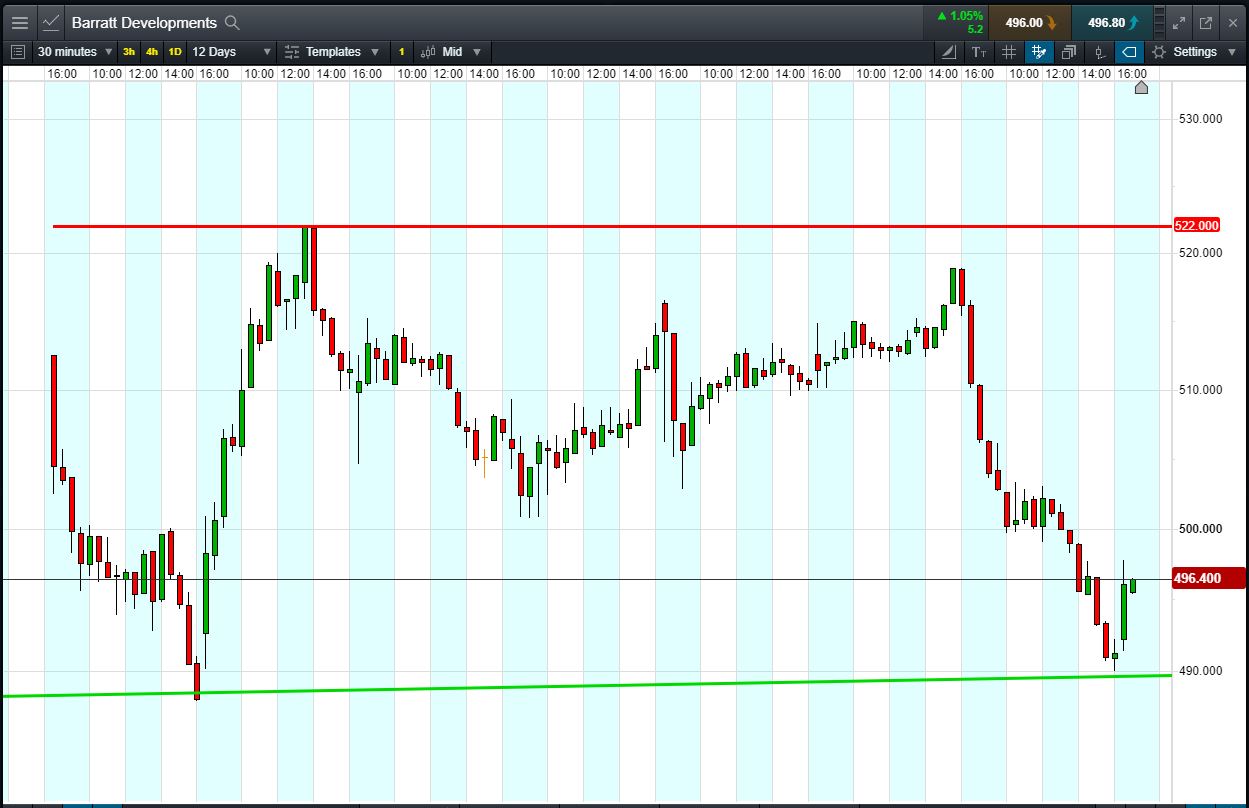Click the grey home marker on the axis
This screenshot has height=808, width=1249.
[1142, 88]
